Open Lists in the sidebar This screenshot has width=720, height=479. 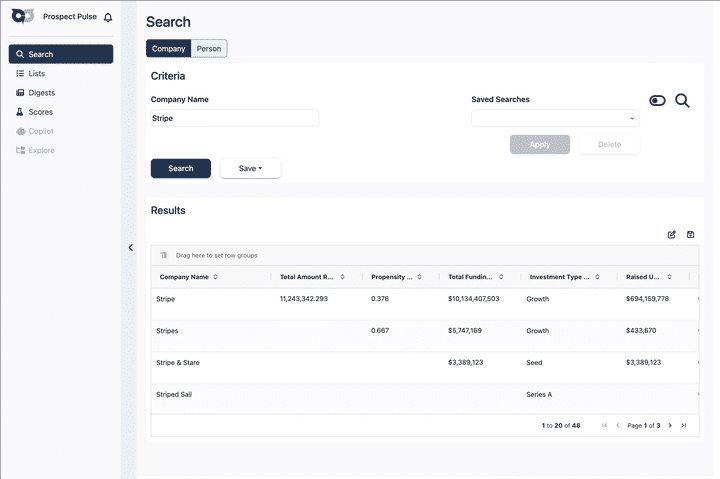61,73
